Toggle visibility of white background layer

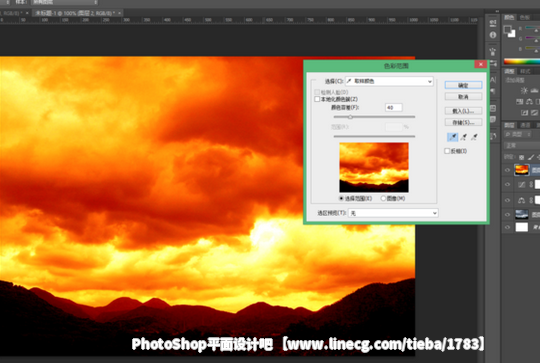coord(507,227)
